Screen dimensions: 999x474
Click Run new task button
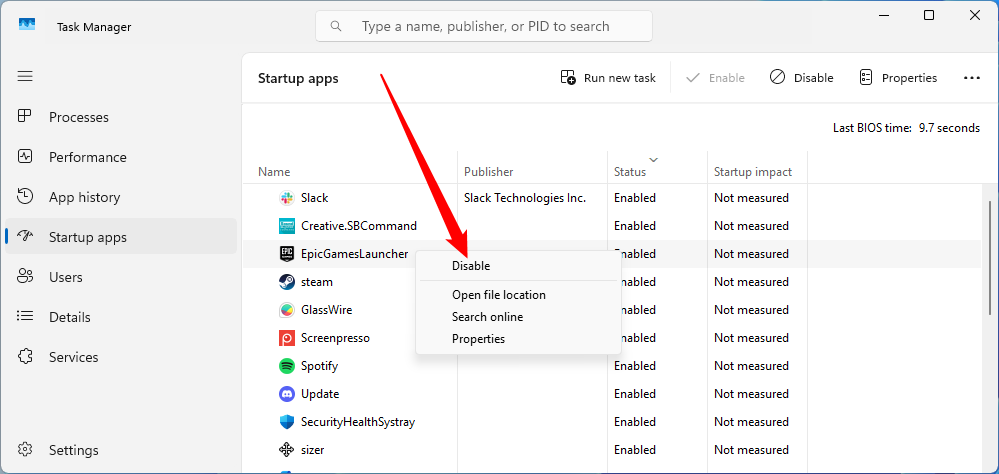click(608, 78)
